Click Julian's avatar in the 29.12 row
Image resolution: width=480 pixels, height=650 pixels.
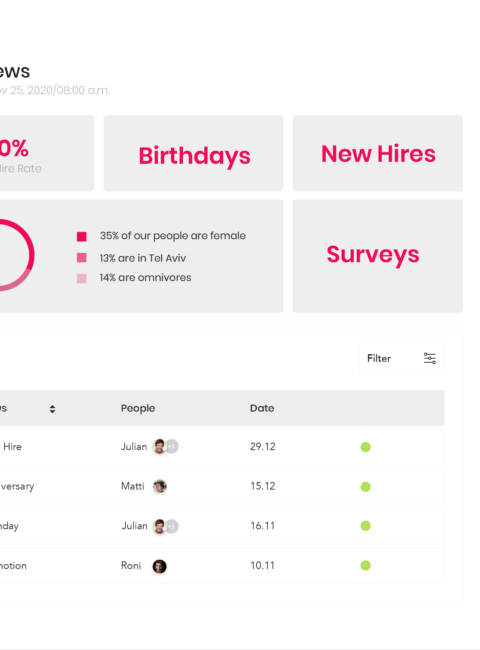tap(159, 446)
